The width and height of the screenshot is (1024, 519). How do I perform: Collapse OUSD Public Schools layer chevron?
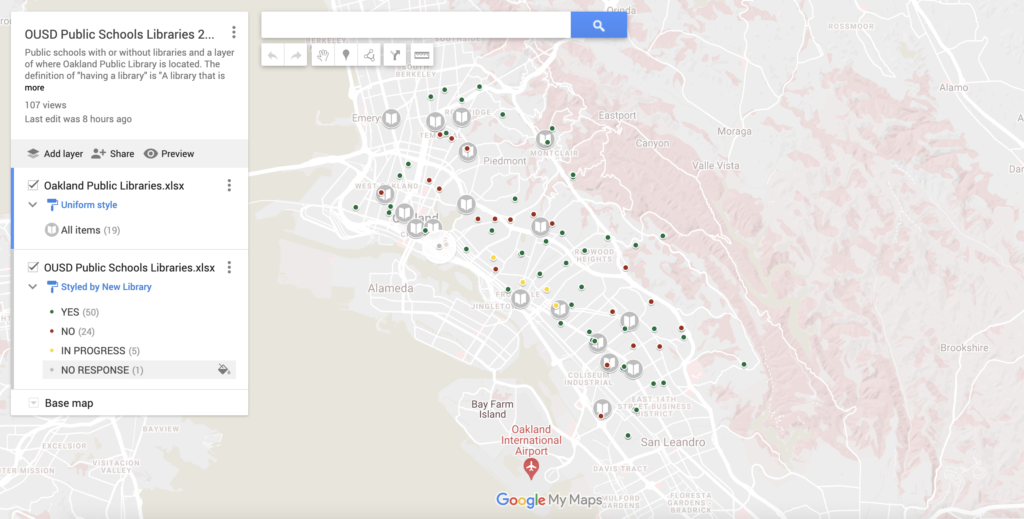(33, 287)
